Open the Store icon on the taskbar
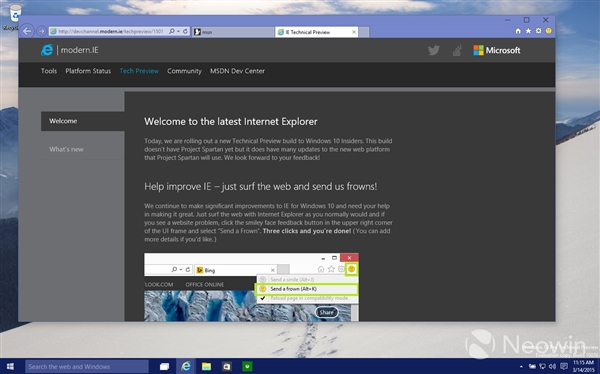This screenshot has width=600, height=374. (x=227, y=366)
